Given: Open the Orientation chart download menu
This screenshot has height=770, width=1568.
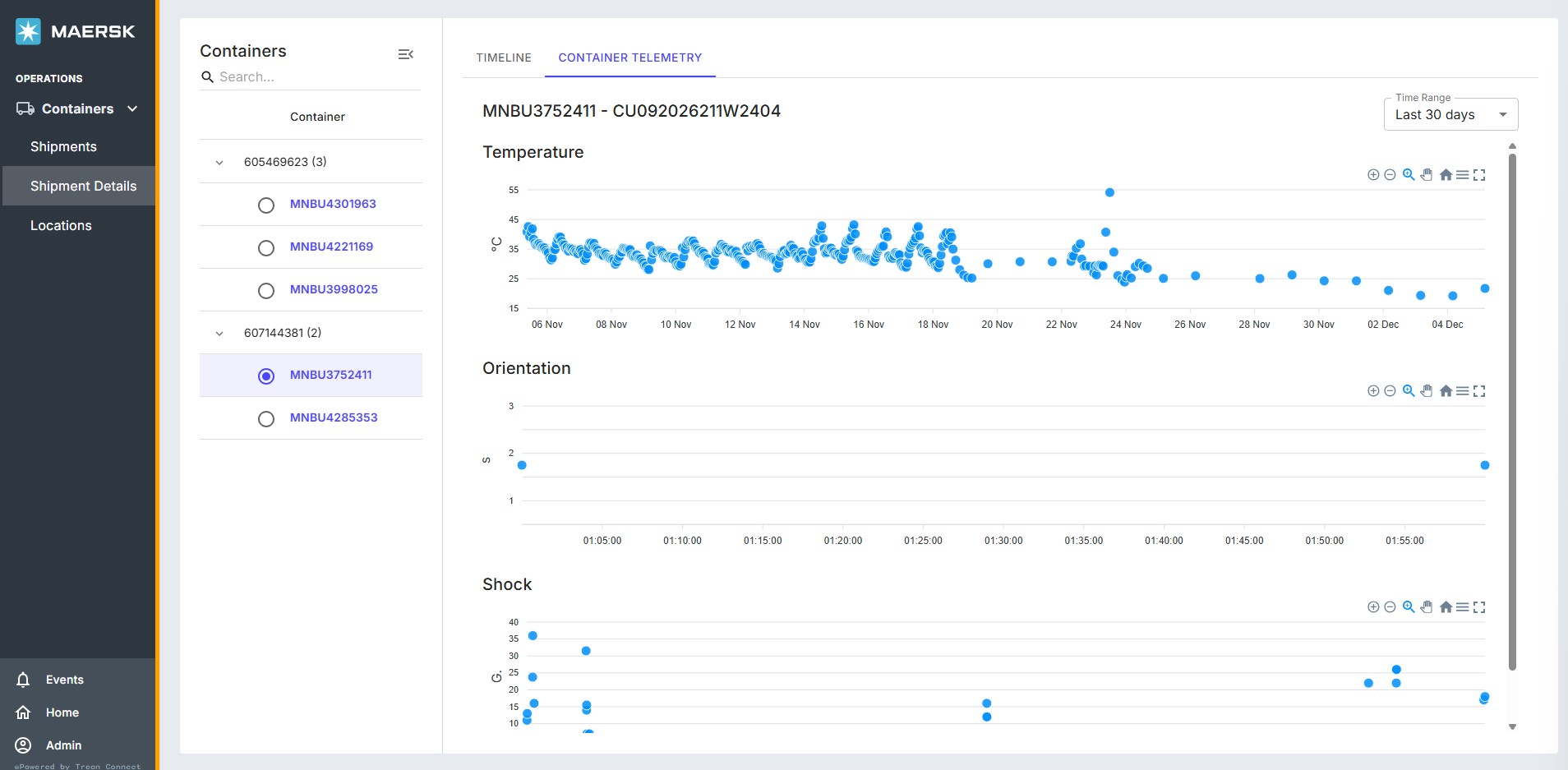Looking at the screenshot, I should [1463, 391].
